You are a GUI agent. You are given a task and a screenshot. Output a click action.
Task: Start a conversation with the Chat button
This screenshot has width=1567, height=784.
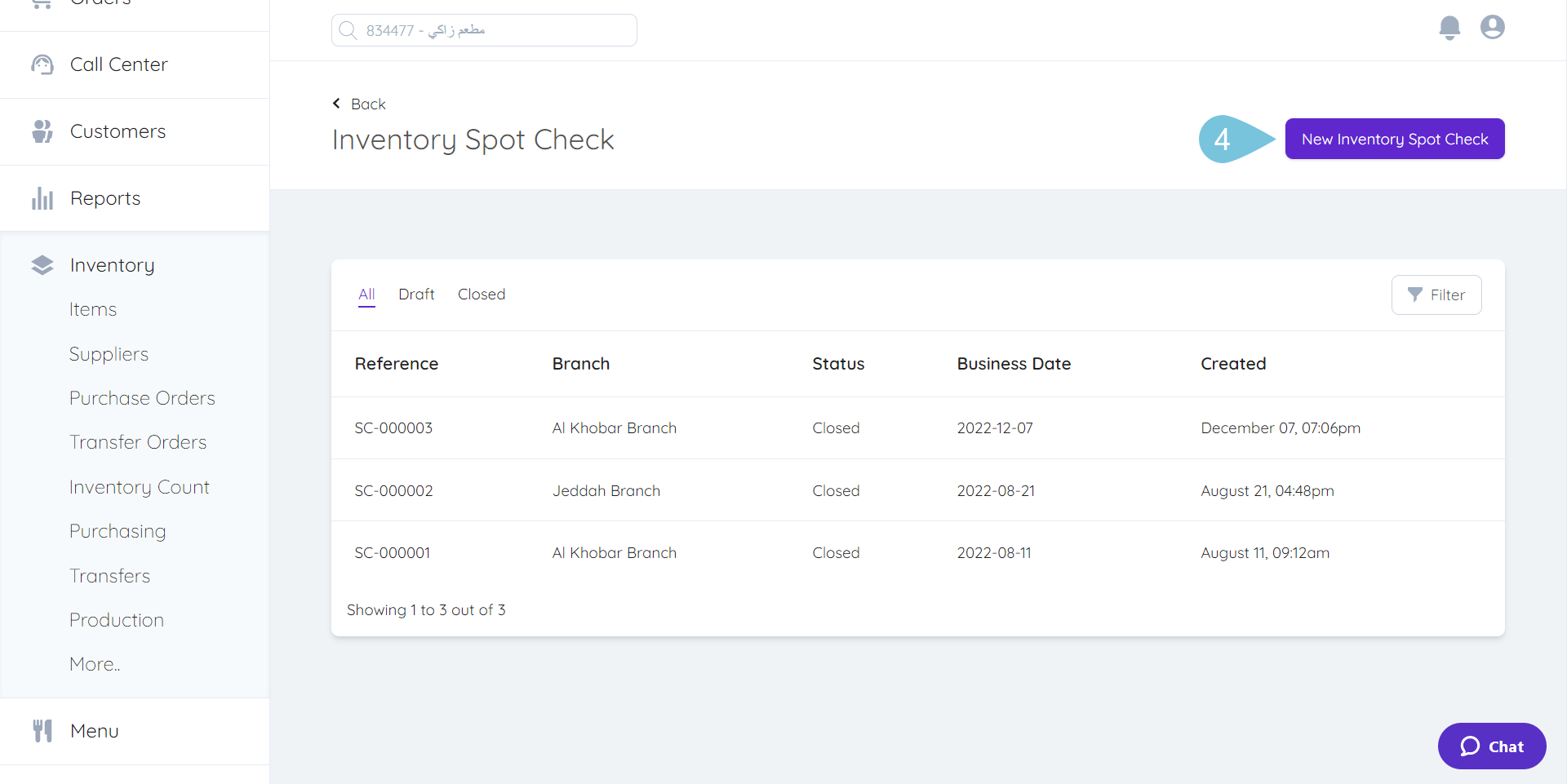[x=1492, y=746]
